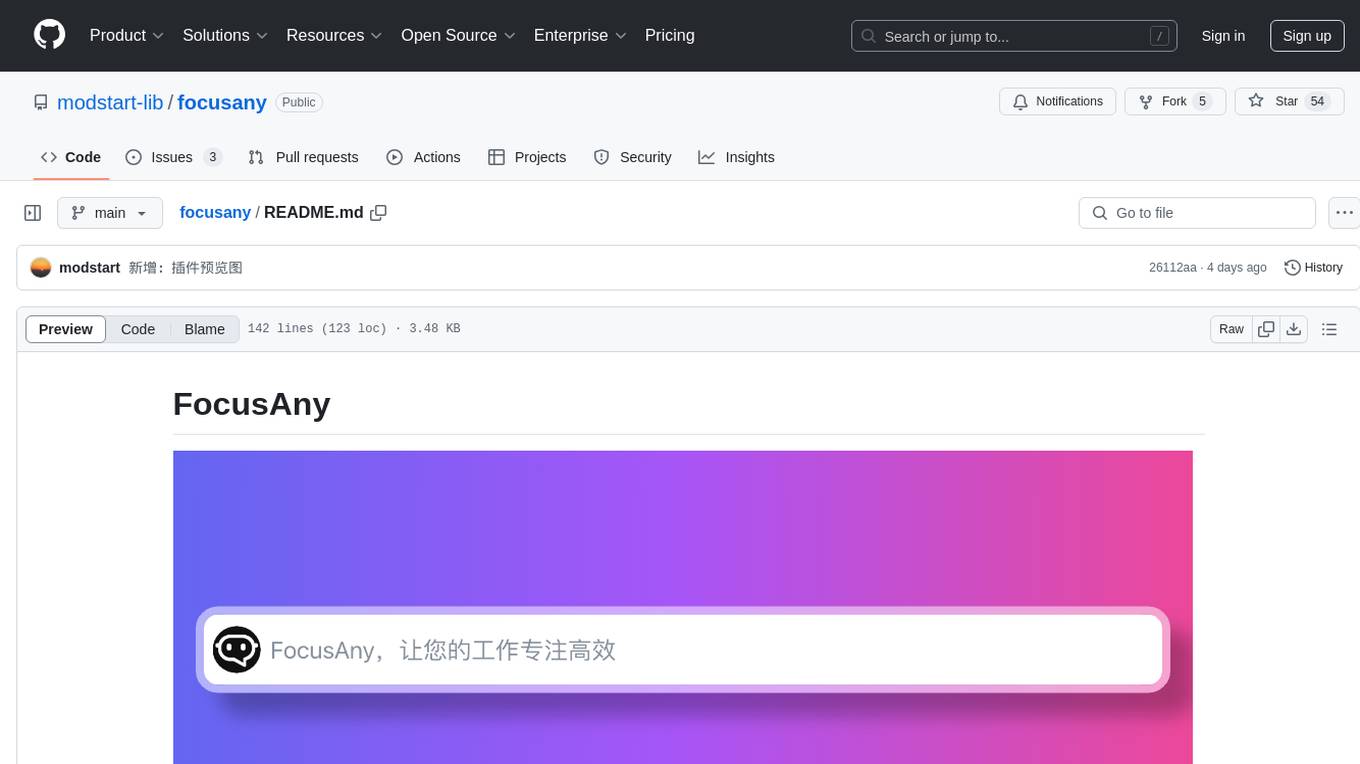This screenshot has height=764, width=1360.
Task: Click the focusany breadcrumb link
Action: [215, 213]
